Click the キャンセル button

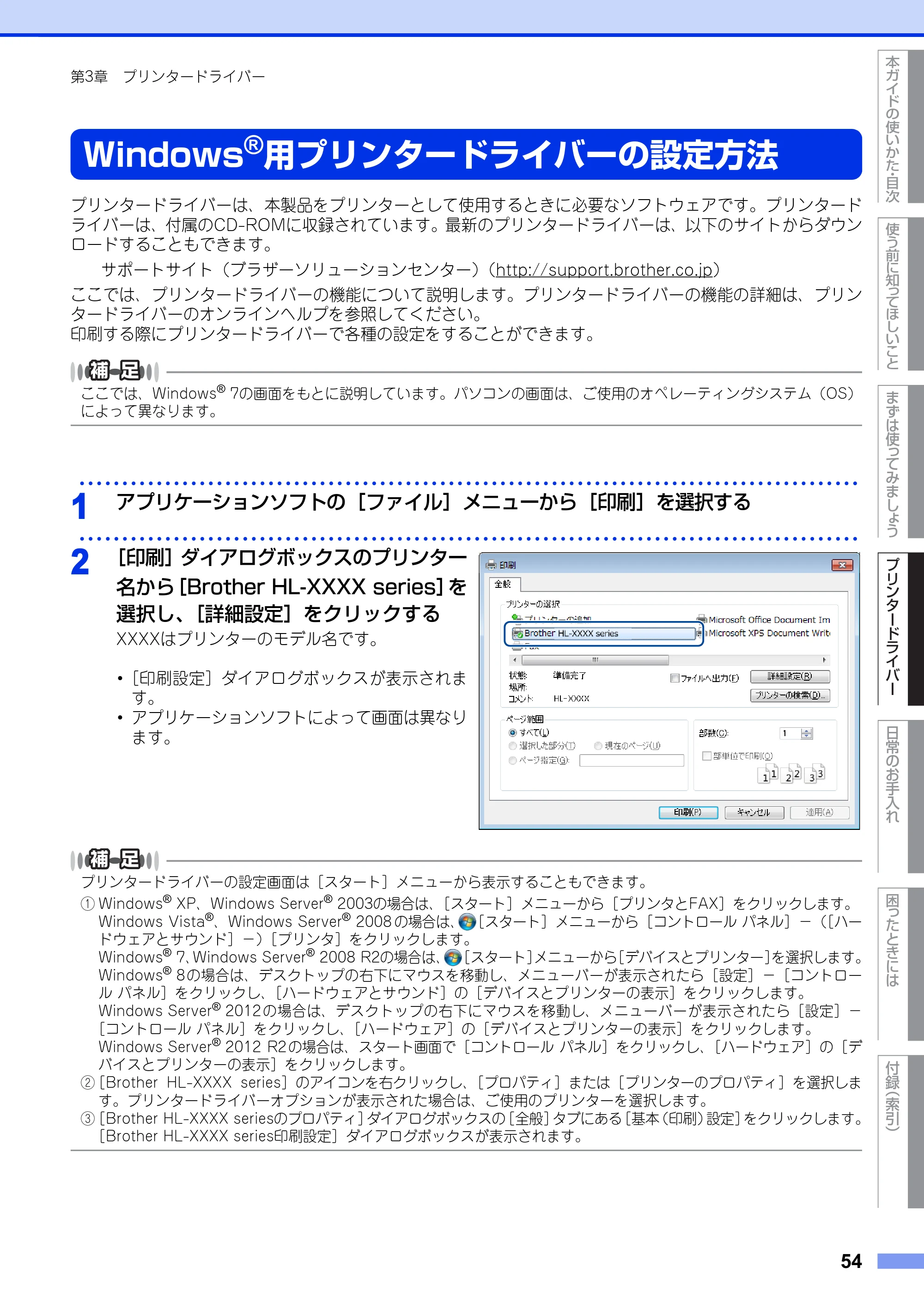pyautogui.click(x=754, y=812)
